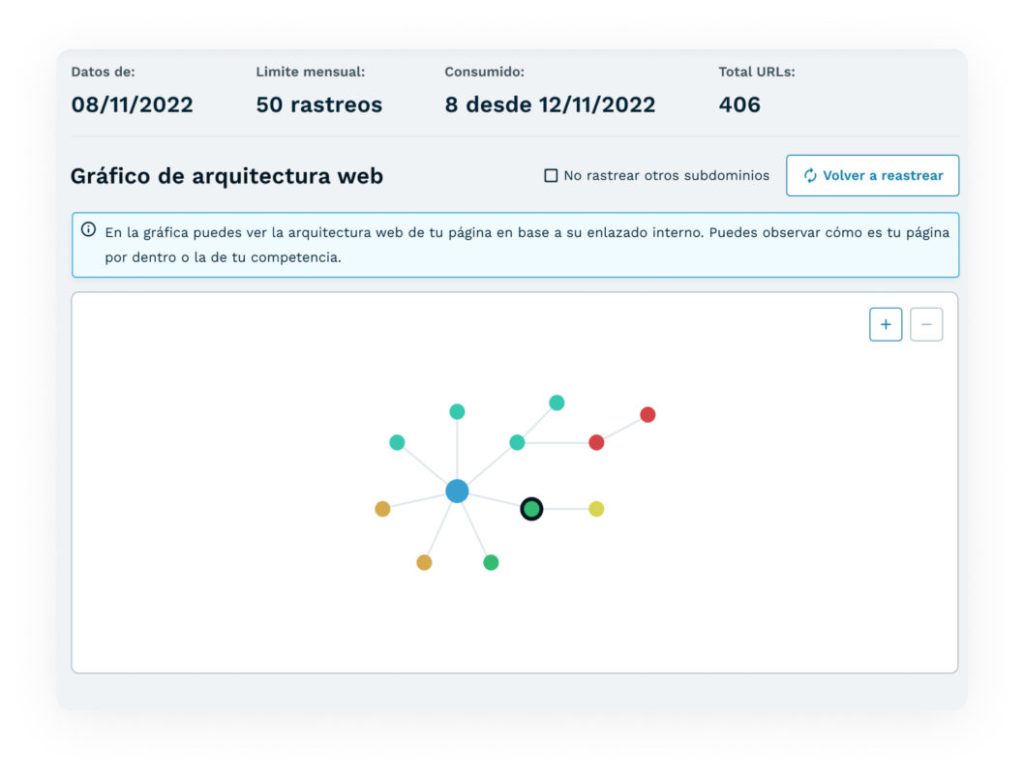Click the "50 rastreos" monthly limit value
This screenshot has width=1024, height=774.
click(x=319, y=104)
